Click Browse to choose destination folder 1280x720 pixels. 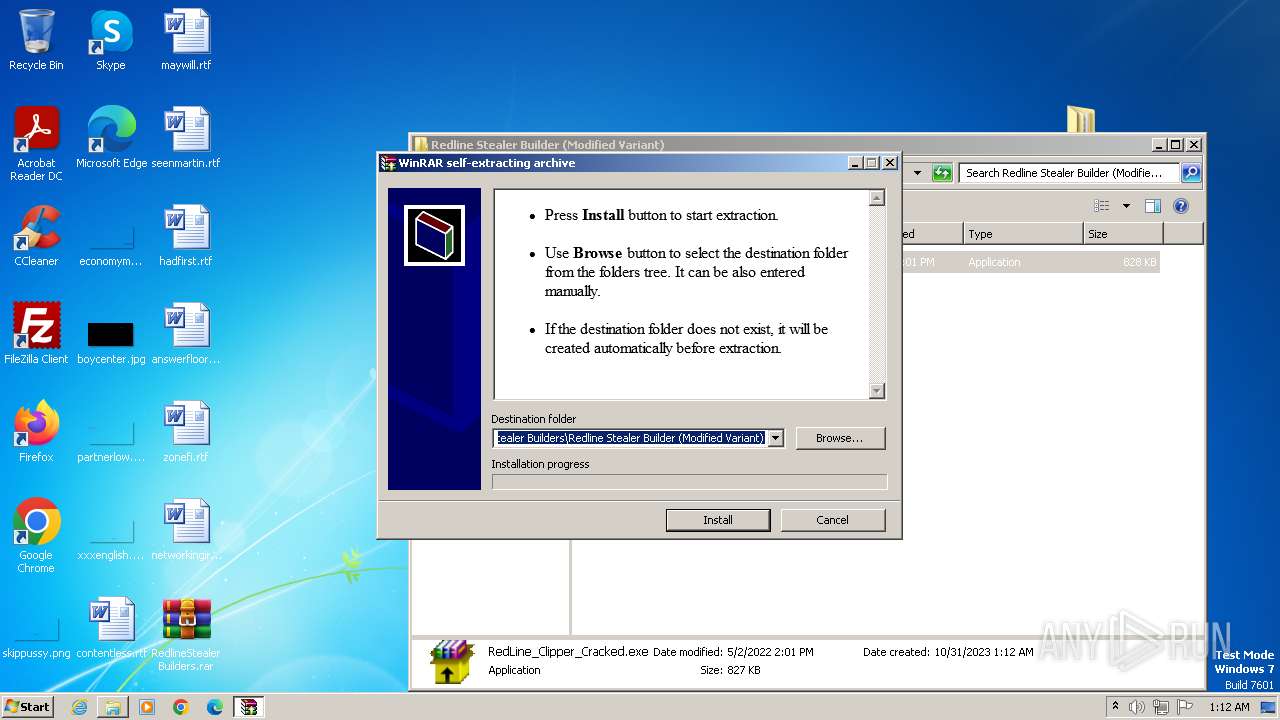[x=840, y=438]
